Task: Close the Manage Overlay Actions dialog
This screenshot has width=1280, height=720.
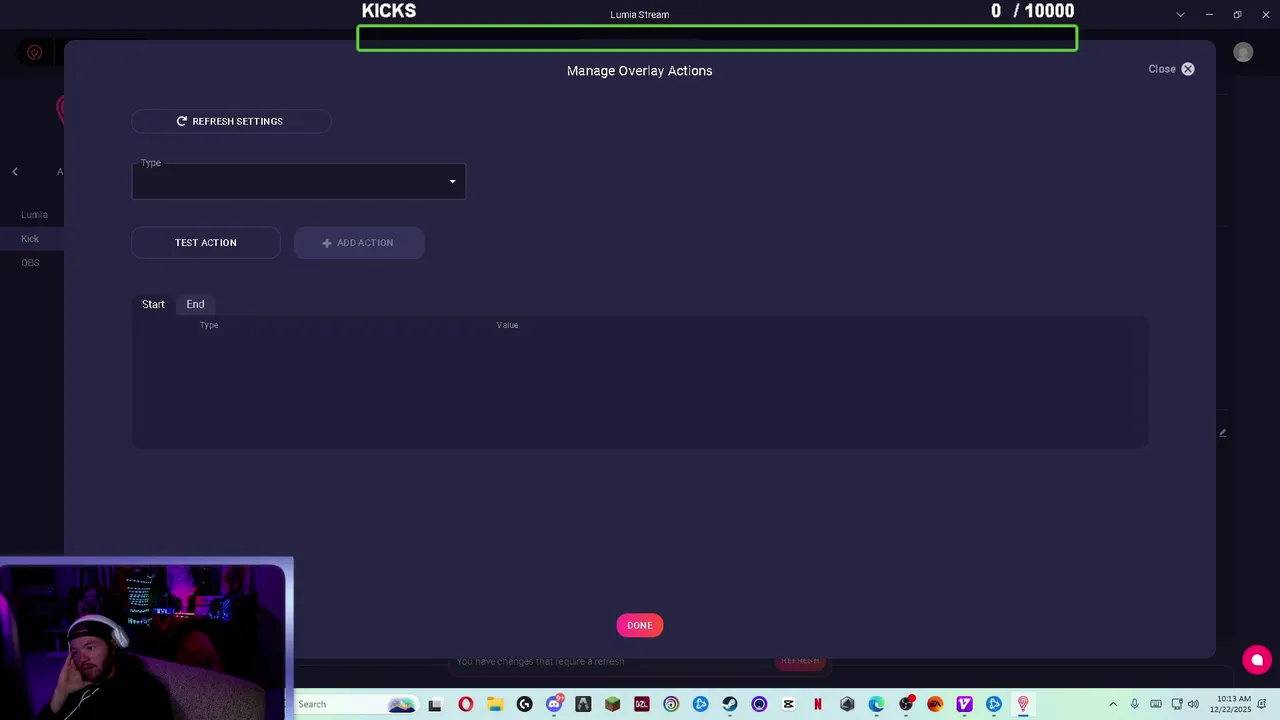Action: pyautogui.click(x=1171, y=69)
